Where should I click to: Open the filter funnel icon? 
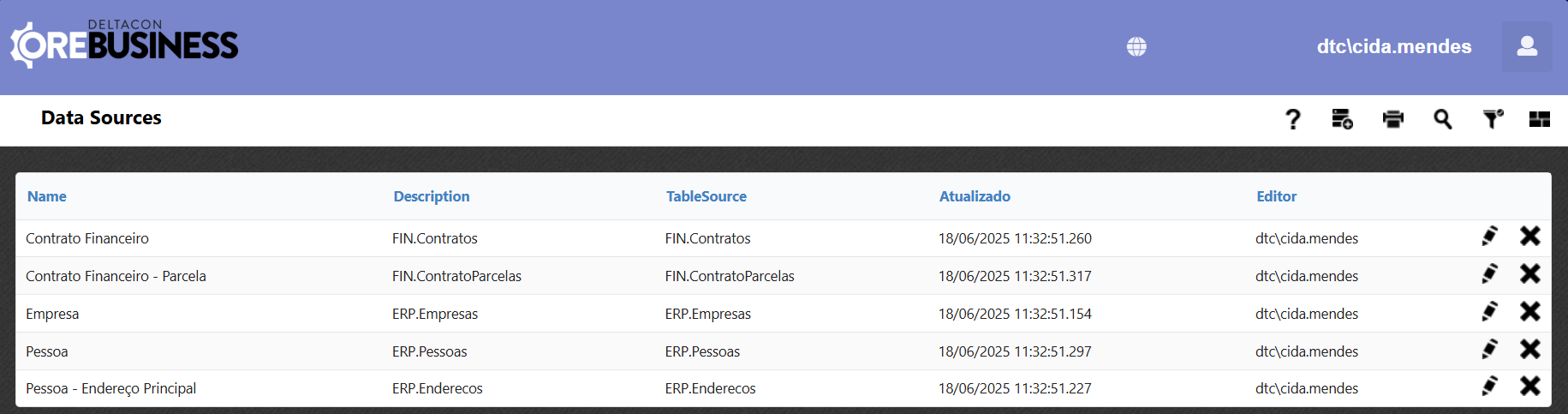point(1493,119)
